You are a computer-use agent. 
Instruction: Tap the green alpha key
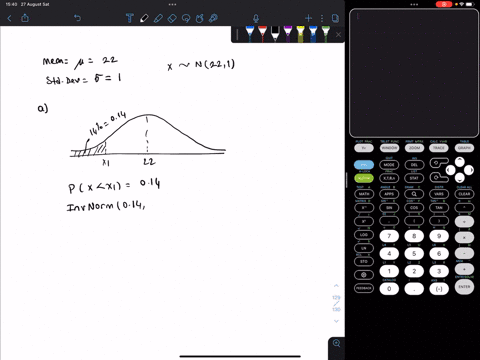coord(364,178)
